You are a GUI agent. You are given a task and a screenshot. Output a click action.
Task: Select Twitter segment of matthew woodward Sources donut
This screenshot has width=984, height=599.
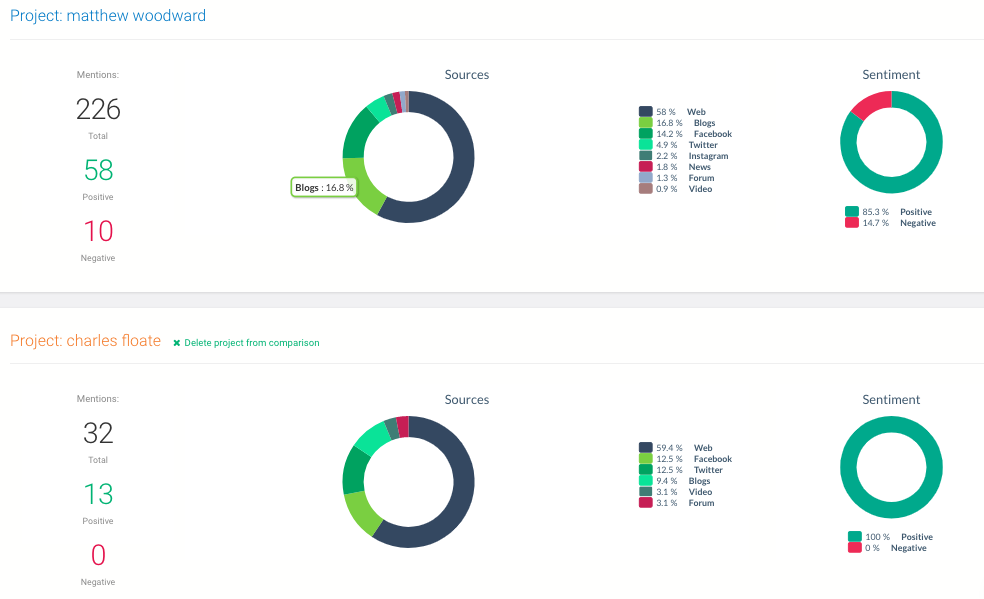(x=378, y=108)
